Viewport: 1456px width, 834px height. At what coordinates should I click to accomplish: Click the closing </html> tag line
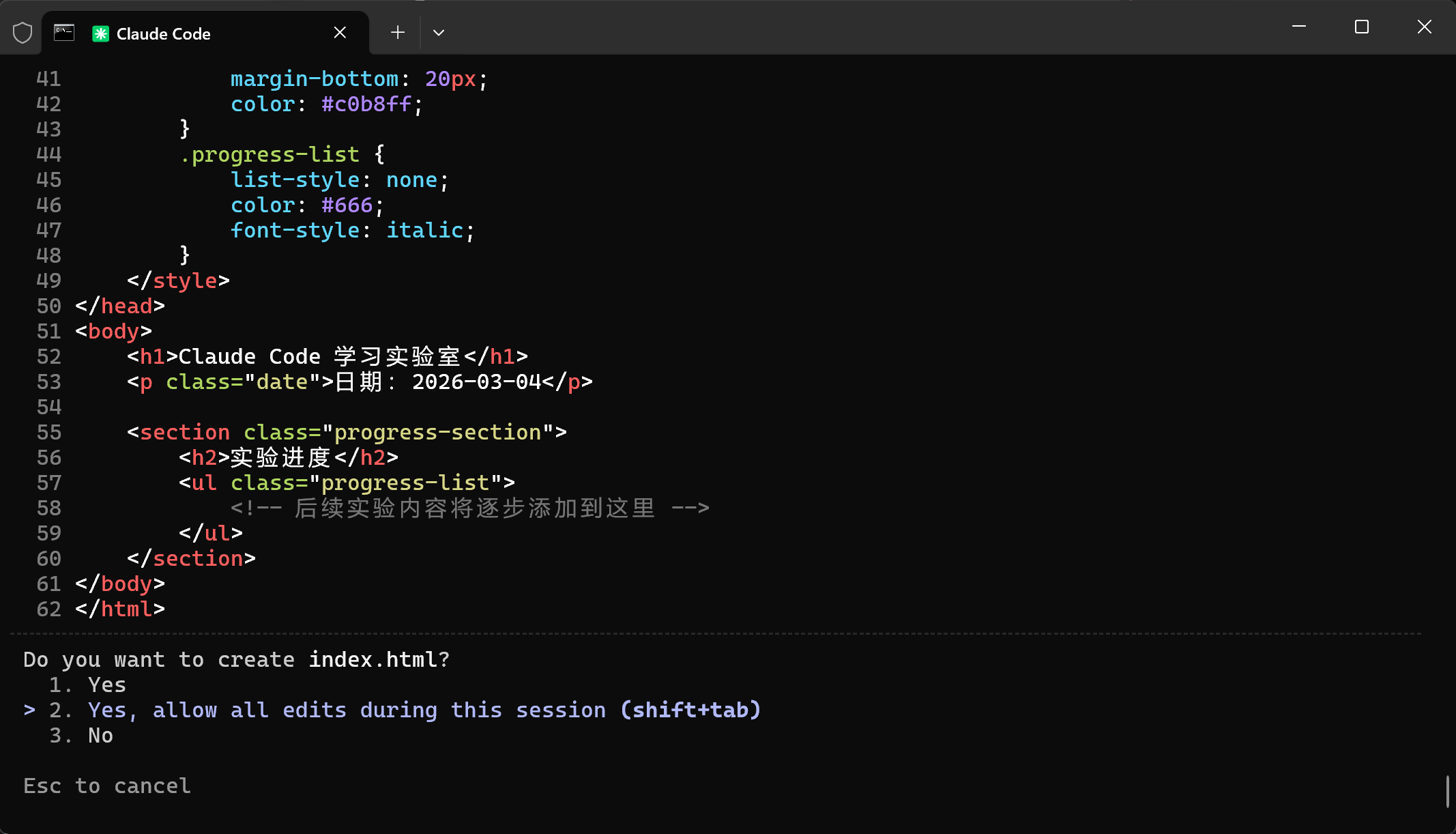pos(120,609)
